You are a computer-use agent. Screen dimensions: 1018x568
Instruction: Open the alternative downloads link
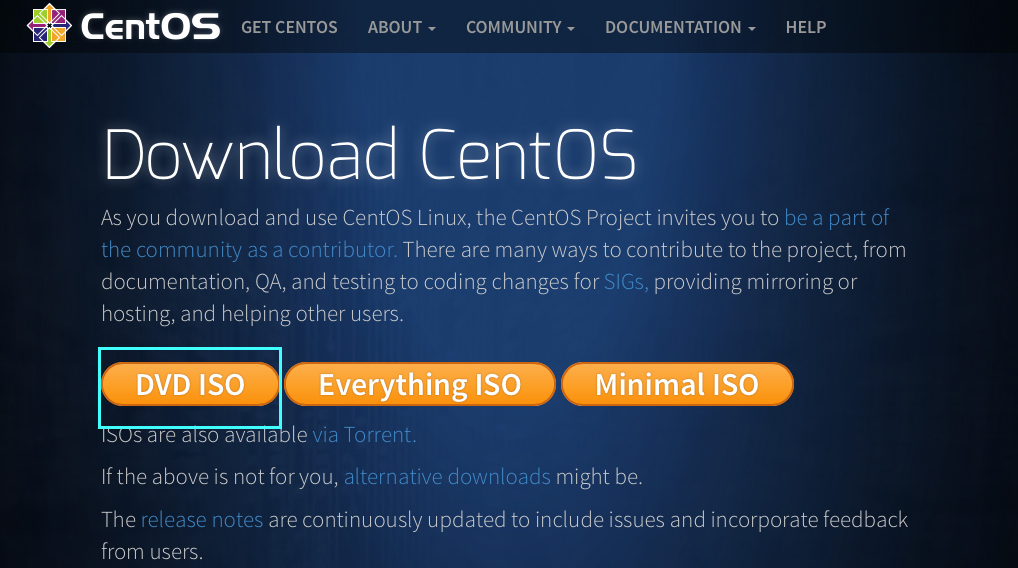coord(447,476)
